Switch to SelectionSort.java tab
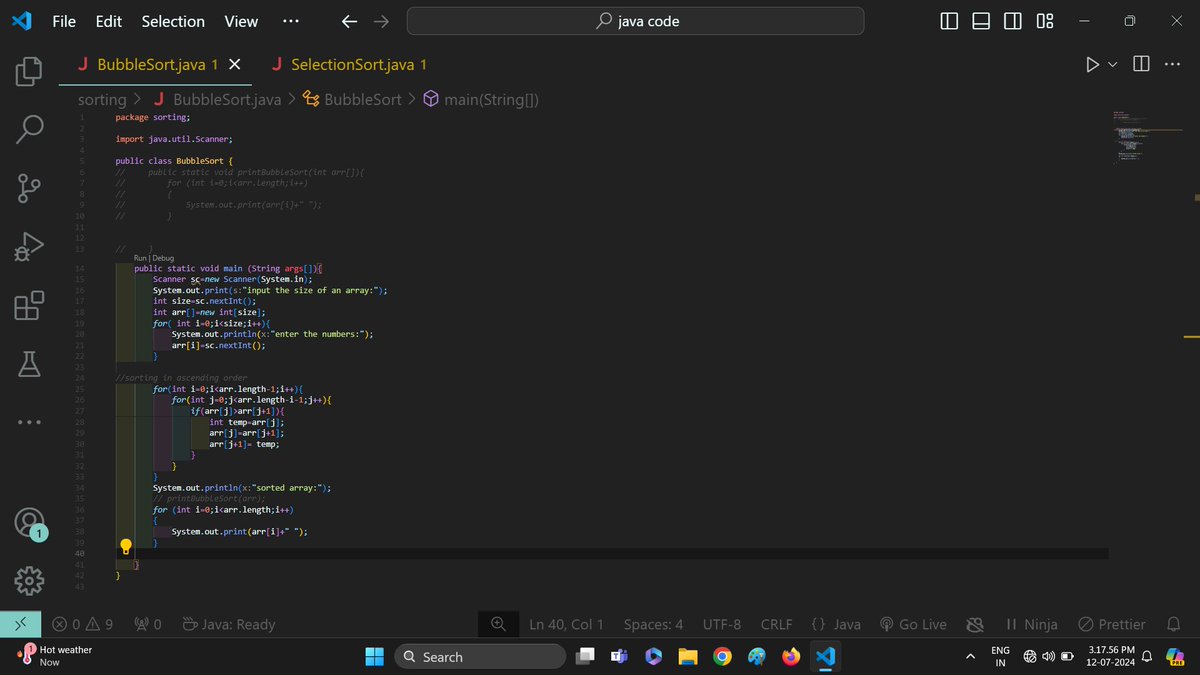Screen dimensions: 1200x675 [x=350, y=64]
